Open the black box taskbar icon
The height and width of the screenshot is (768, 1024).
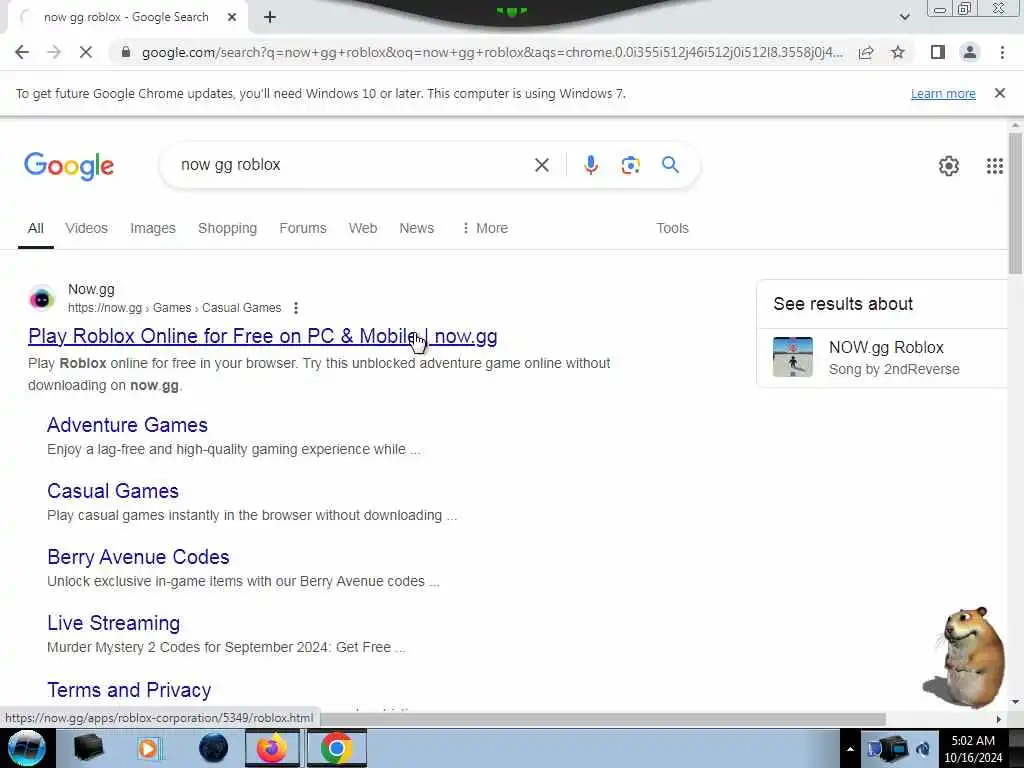(88, 748)
